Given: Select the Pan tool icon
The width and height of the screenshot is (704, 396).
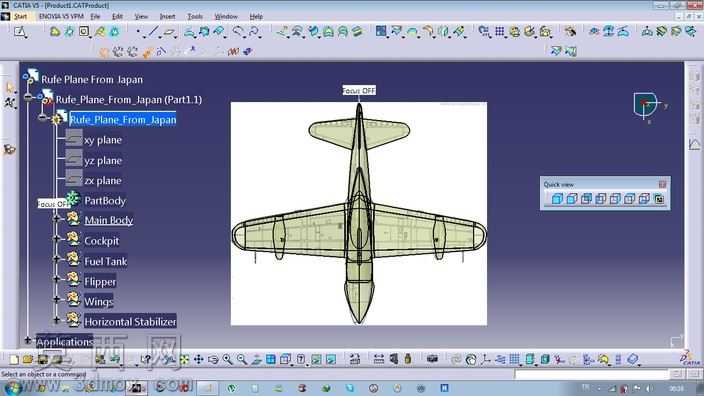Looking at the screenshot, I should 198,359.
